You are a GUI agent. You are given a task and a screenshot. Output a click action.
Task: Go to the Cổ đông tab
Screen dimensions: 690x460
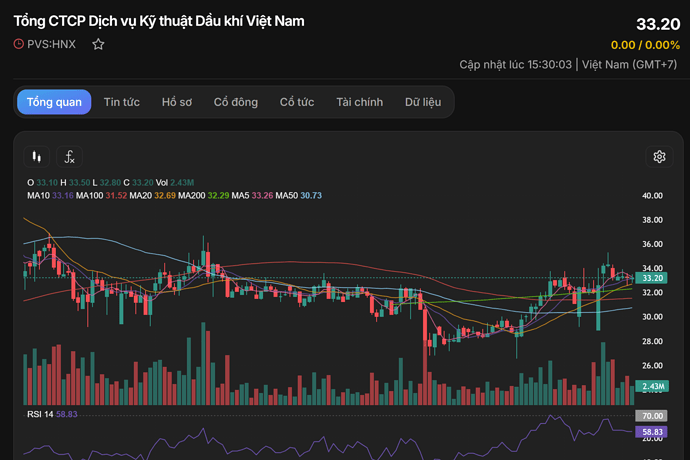point(236,102)
